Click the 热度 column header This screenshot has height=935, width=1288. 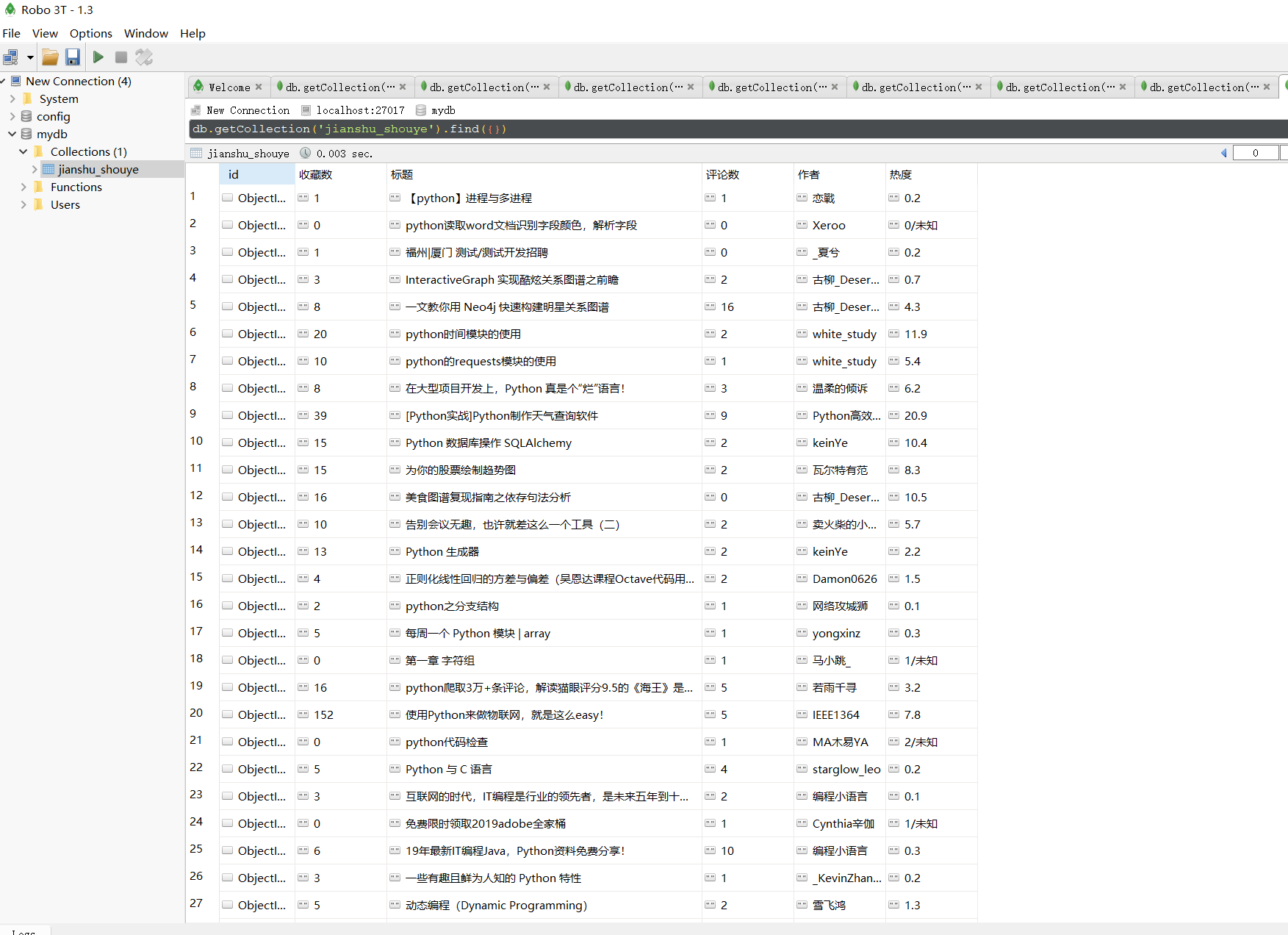(x=931, y=174)
